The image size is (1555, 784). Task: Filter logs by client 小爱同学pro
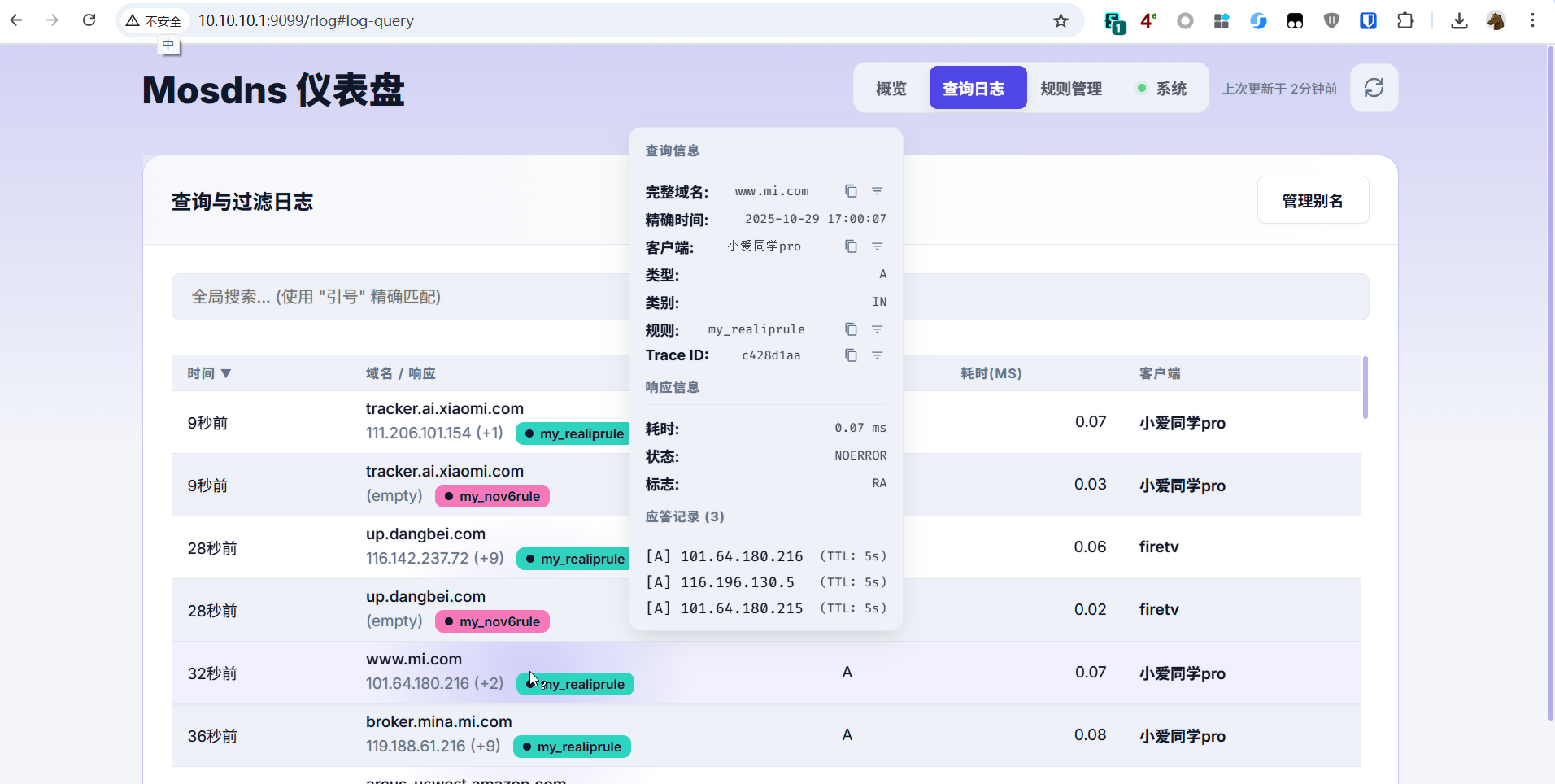click(878, 246)
